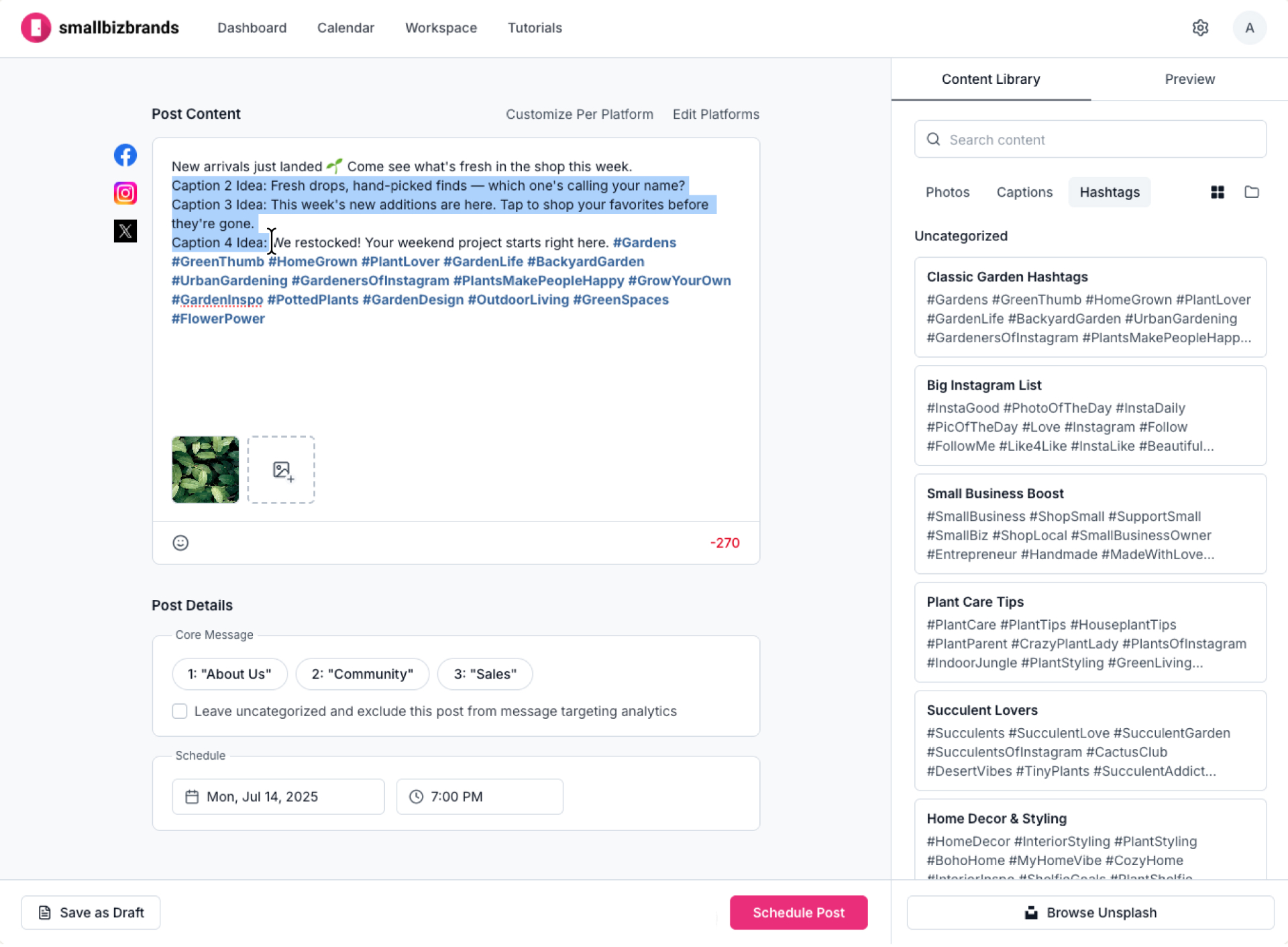The width and height of the screenshot is (1288, 947).
Task: Open the emoji picker smiley icon
Action: point(180,543)
